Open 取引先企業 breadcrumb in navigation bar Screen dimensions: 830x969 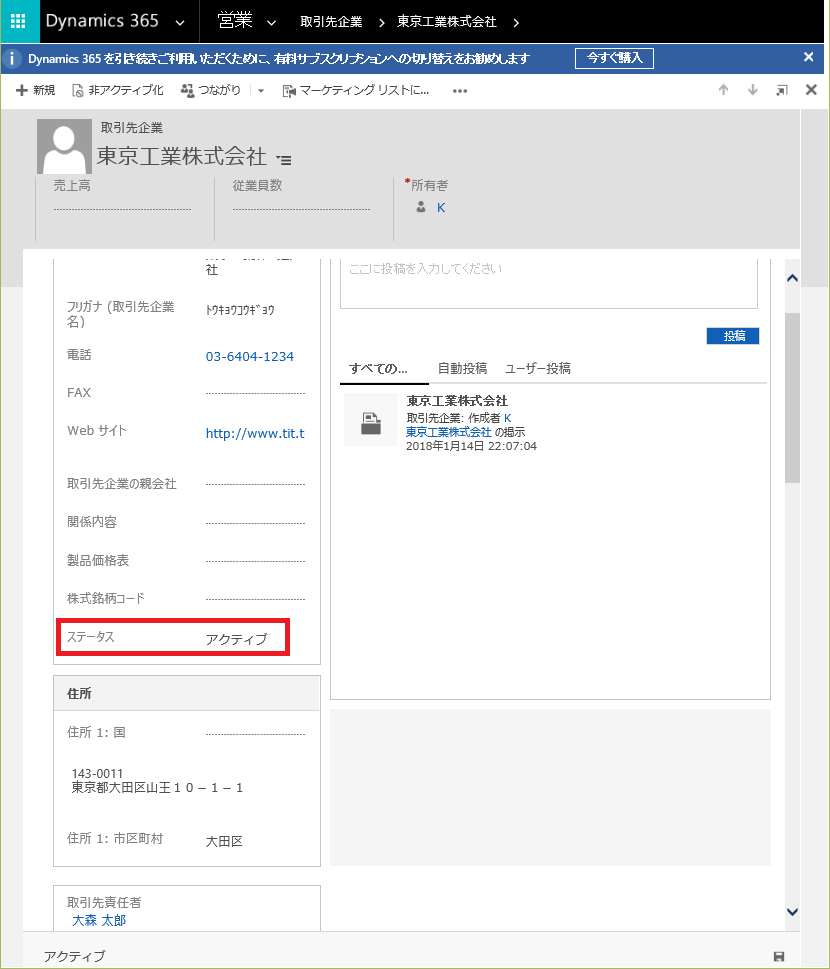(x=331, y=22)
